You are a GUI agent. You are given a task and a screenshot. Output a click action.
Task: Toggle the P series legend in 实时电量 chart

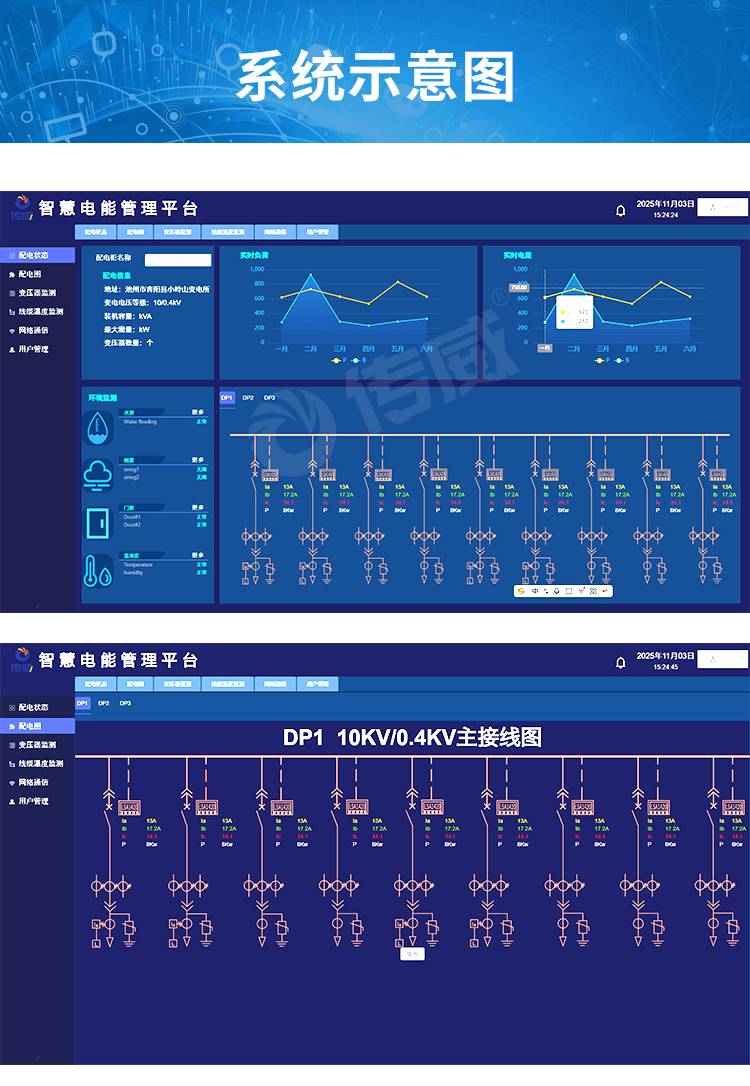tap(603, 360)
